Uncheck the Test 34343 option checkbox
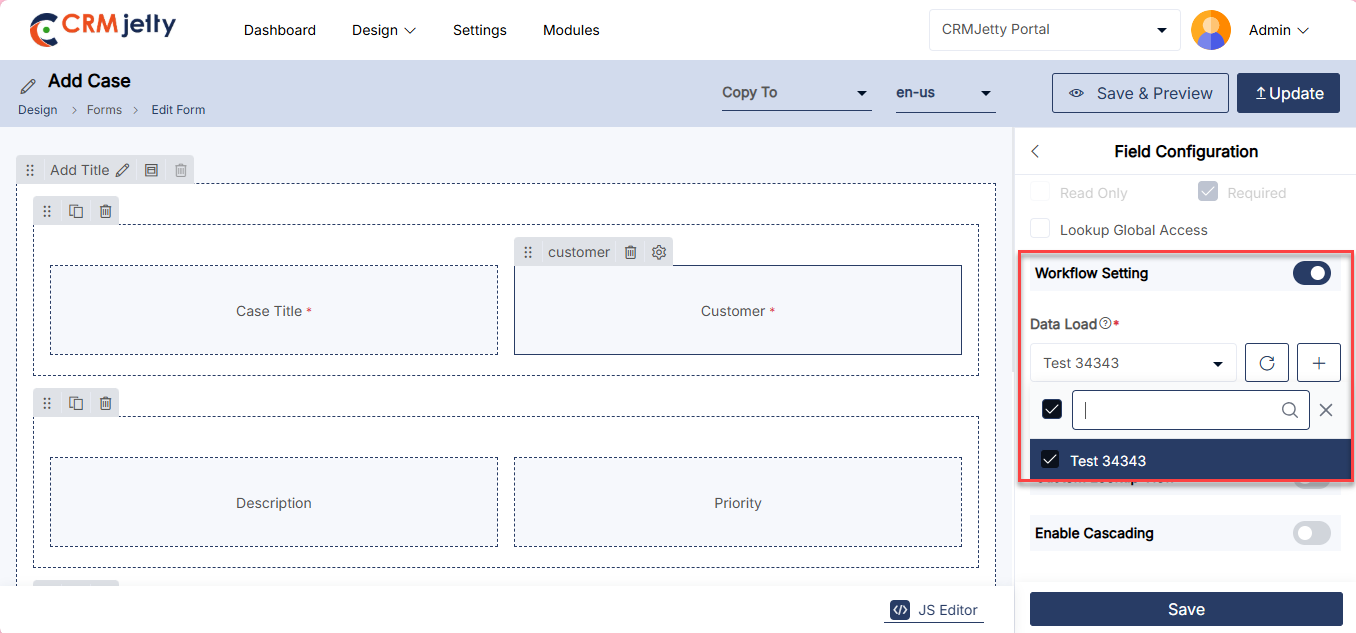 click(x=1050, y=460)
